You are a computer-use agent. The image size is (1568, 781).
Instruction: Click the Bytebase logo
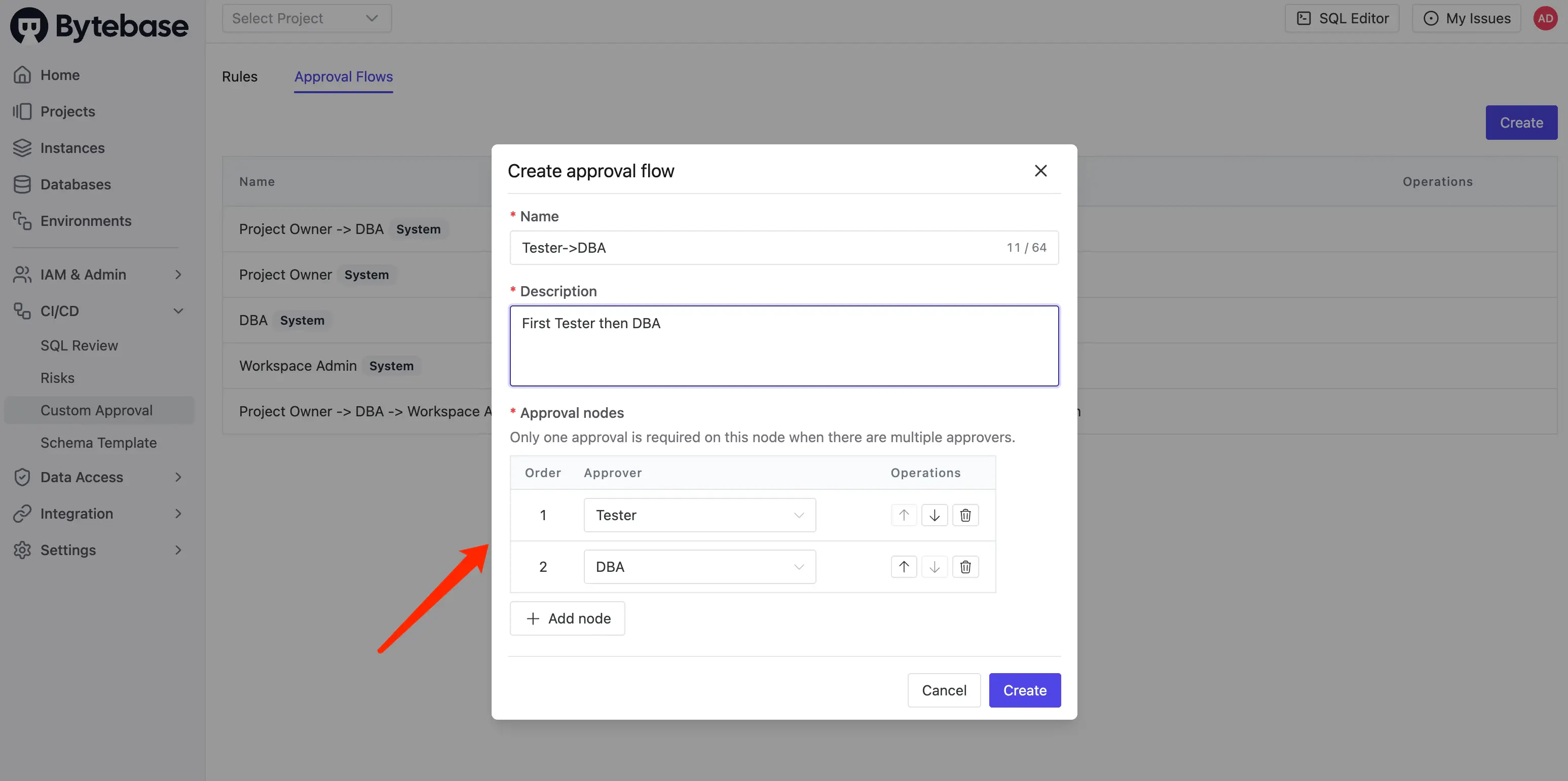point(99,25)
